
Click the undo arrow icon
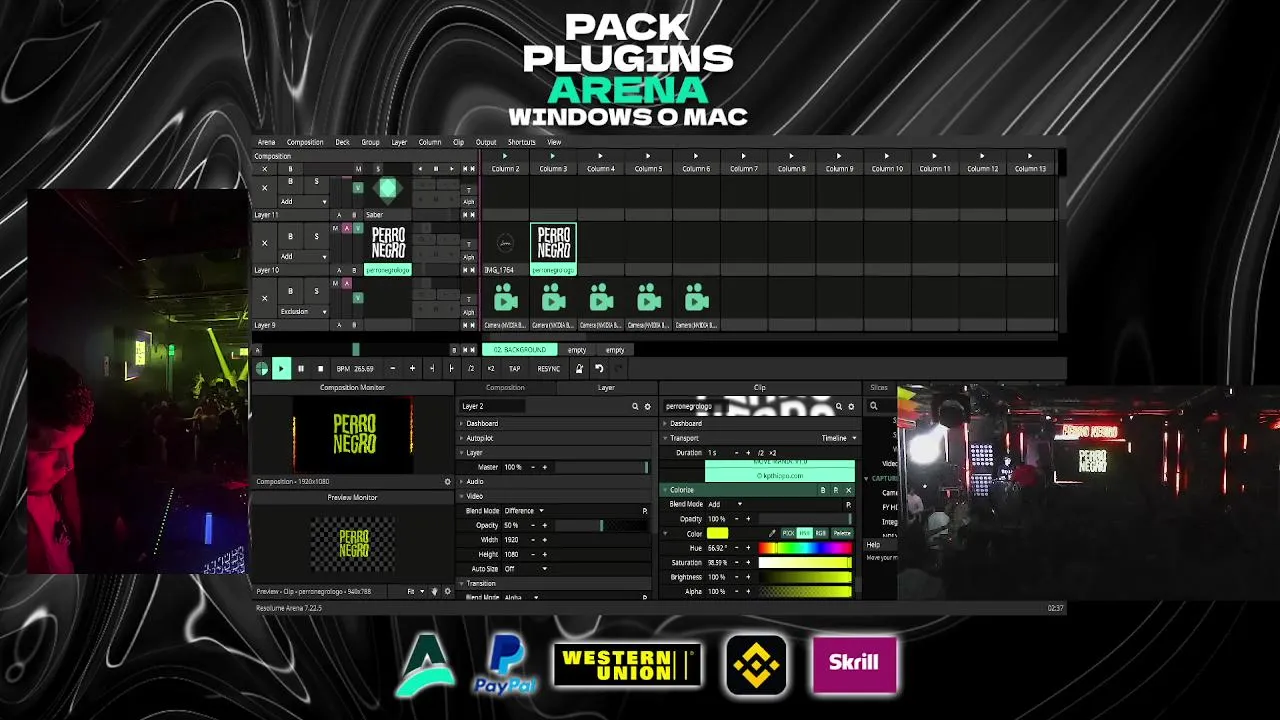click(x=599, y=369)
